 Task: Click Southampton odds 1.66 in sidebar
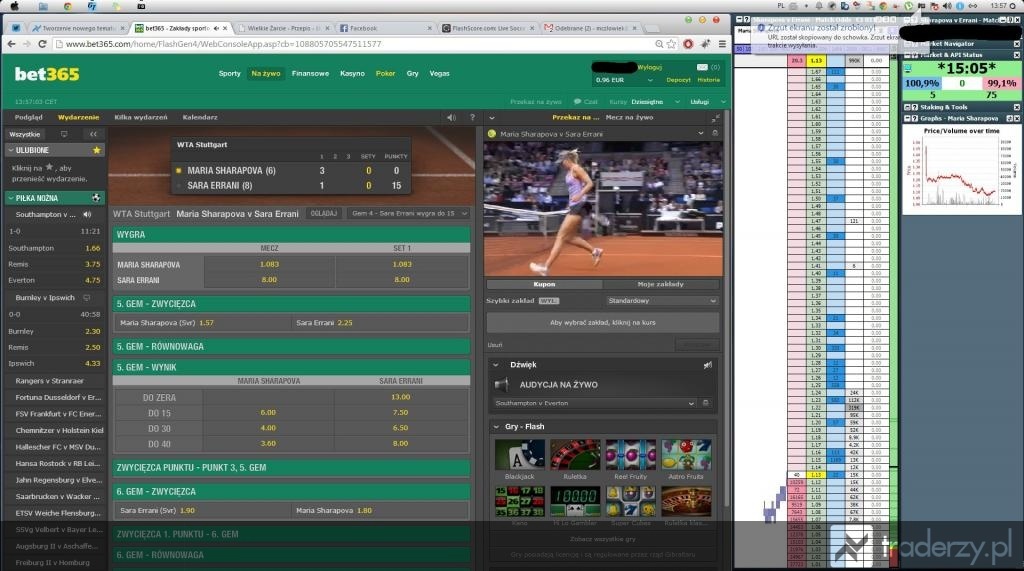tap(93, 248)
